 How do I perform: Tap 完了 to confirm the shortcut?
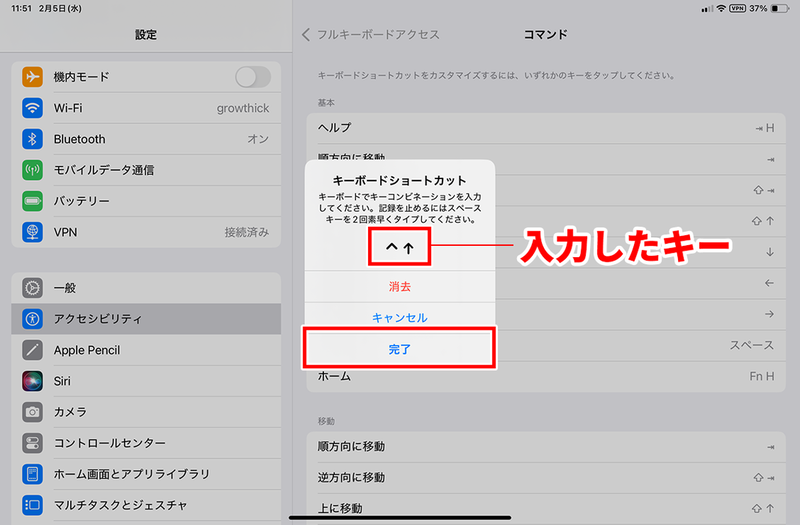[399, 349]
